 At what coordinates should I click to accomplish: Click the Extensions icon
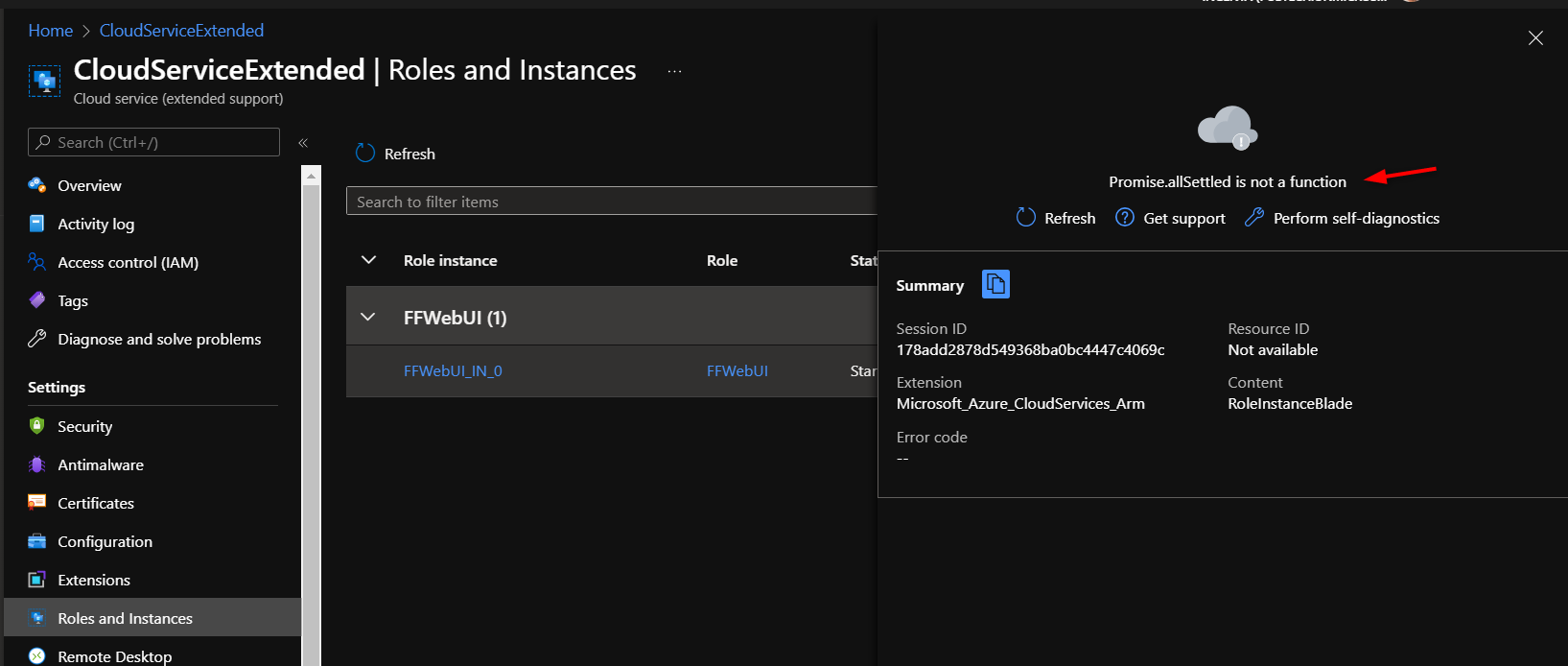point(37,580)
